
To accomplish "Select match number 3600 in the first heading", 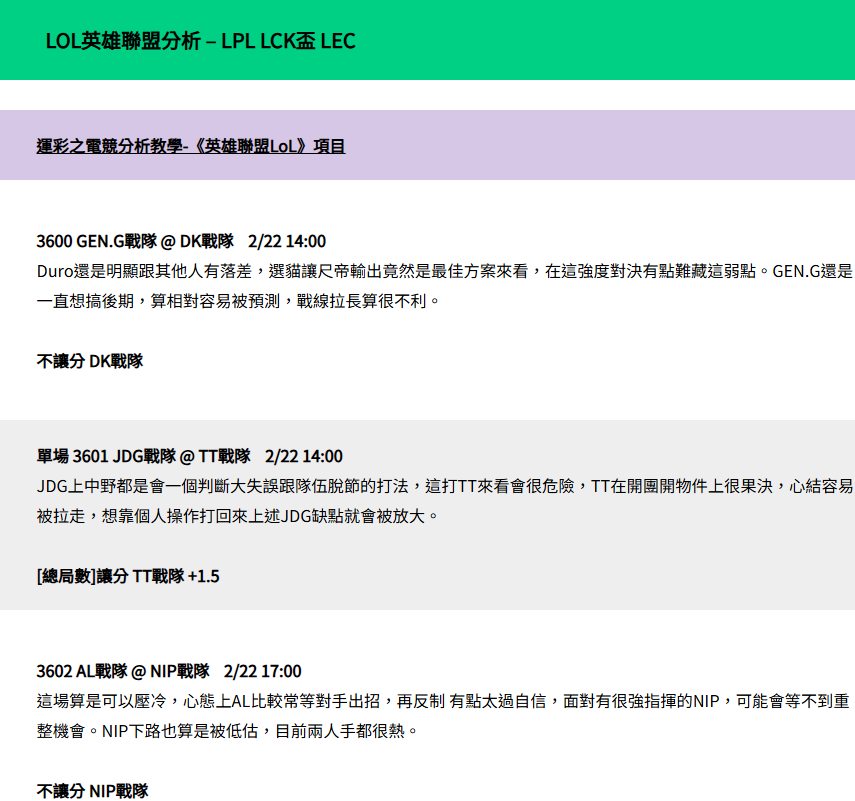I will pos(54,241).
